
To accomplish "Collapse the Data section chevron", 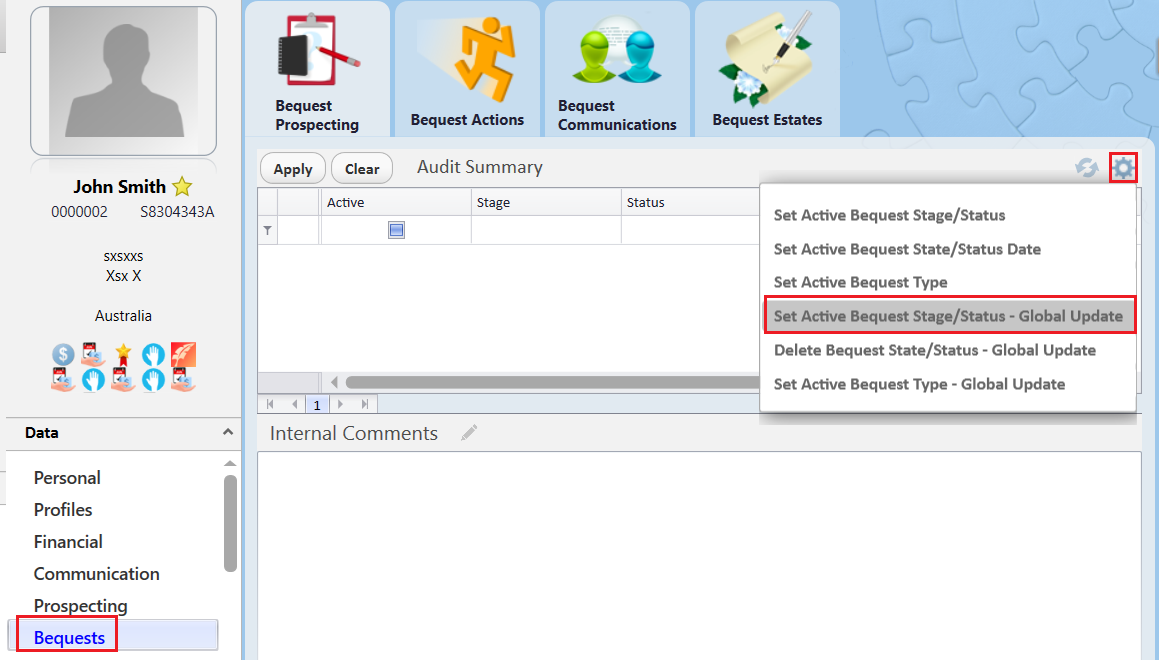I will (228, 432).
